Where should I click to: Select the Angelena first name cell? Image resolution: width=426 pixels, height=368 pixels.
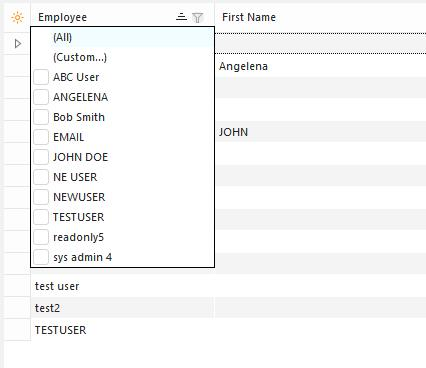tap(320, 66)
